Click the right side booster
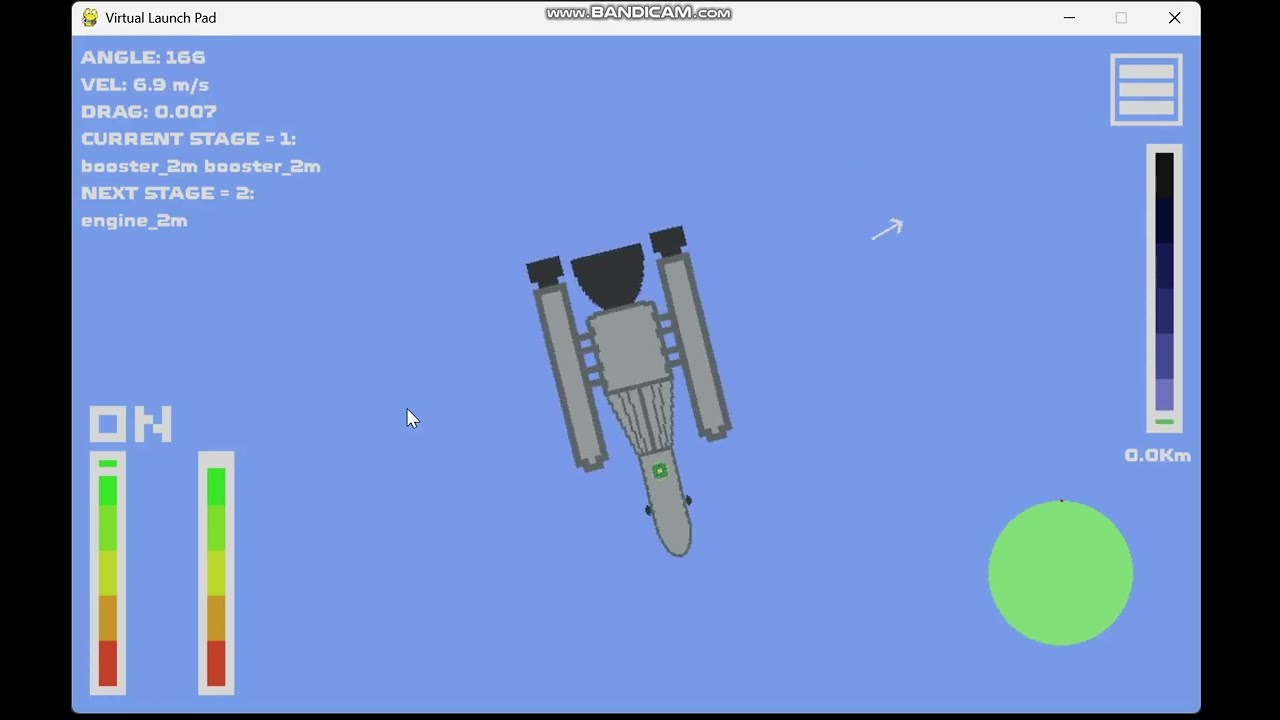 691,333
